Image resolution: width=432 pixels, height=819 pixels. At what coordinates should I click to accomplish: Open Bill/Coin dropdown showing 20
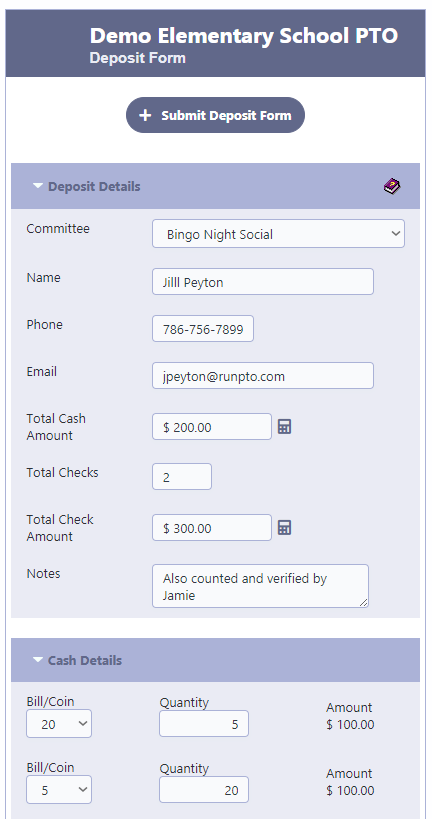[59, 724]
